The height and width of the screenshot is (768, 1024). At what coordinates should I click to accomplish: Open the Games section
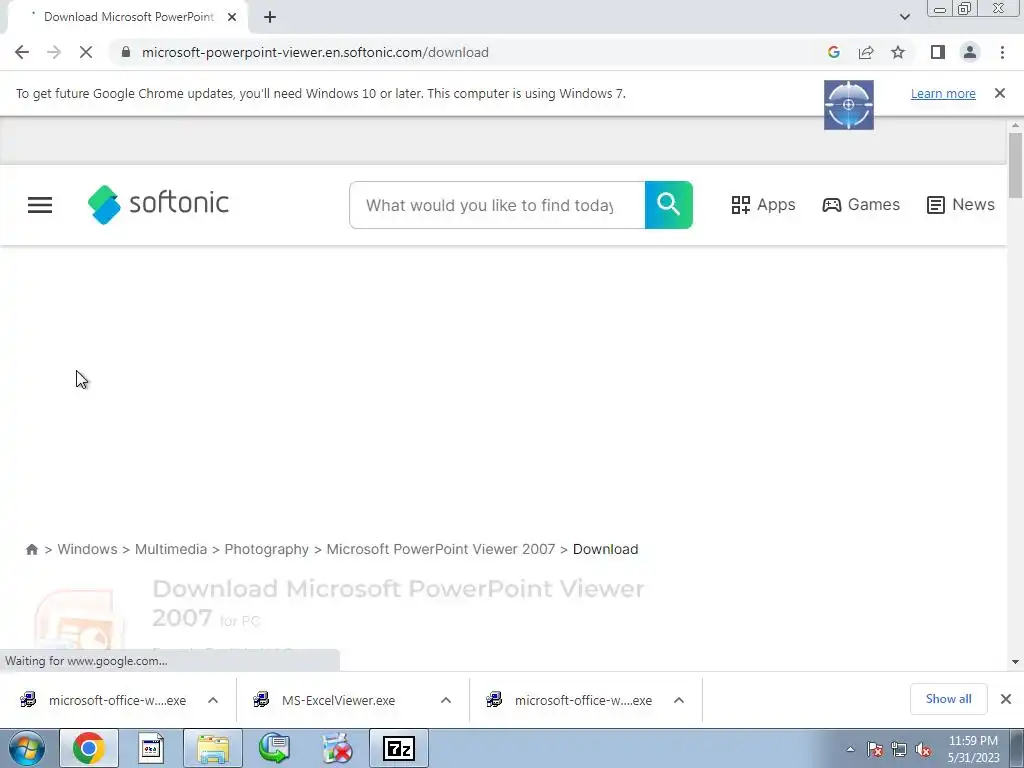click(861, 204)
